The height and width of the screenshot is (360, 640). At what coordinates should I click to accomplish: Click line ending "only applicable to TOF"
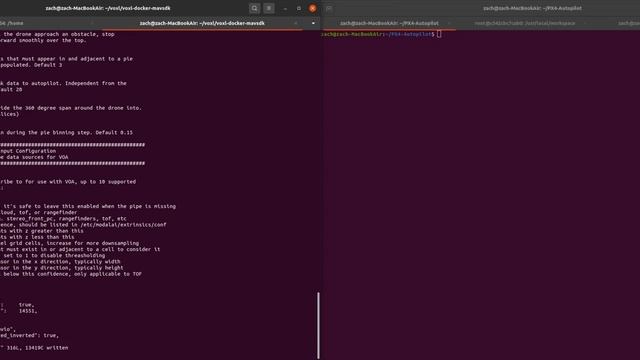[71, 274]
